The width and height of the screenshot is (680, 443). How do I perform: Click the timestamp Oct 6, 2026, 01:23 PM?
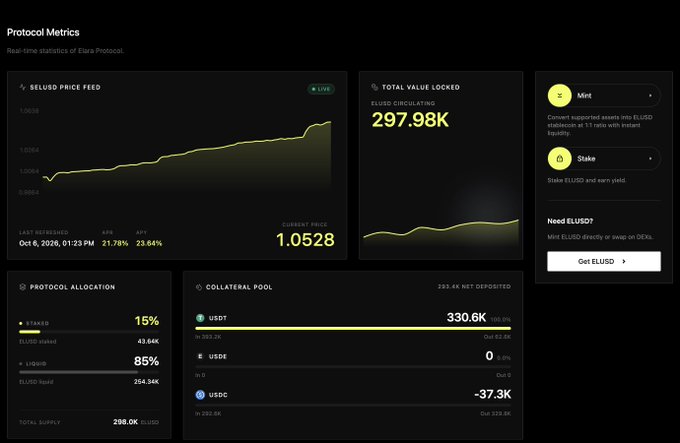56,244
